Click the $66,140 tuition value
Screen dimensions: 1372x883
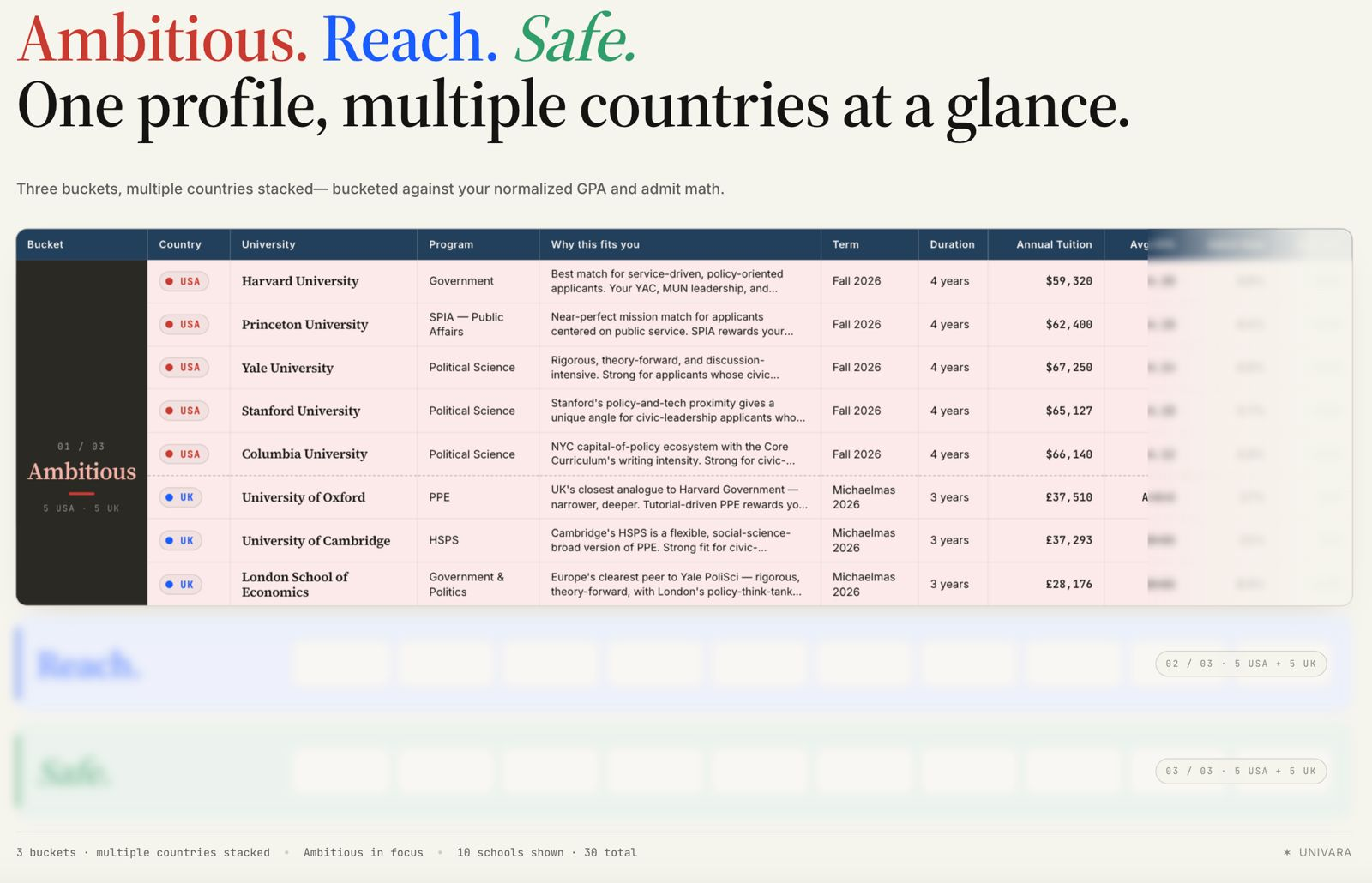click(1068, 454)
